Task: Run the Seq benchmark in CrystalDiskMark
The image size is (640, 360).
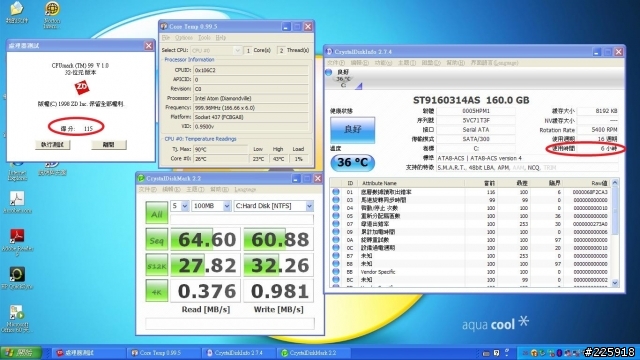Action: point(157,240)
